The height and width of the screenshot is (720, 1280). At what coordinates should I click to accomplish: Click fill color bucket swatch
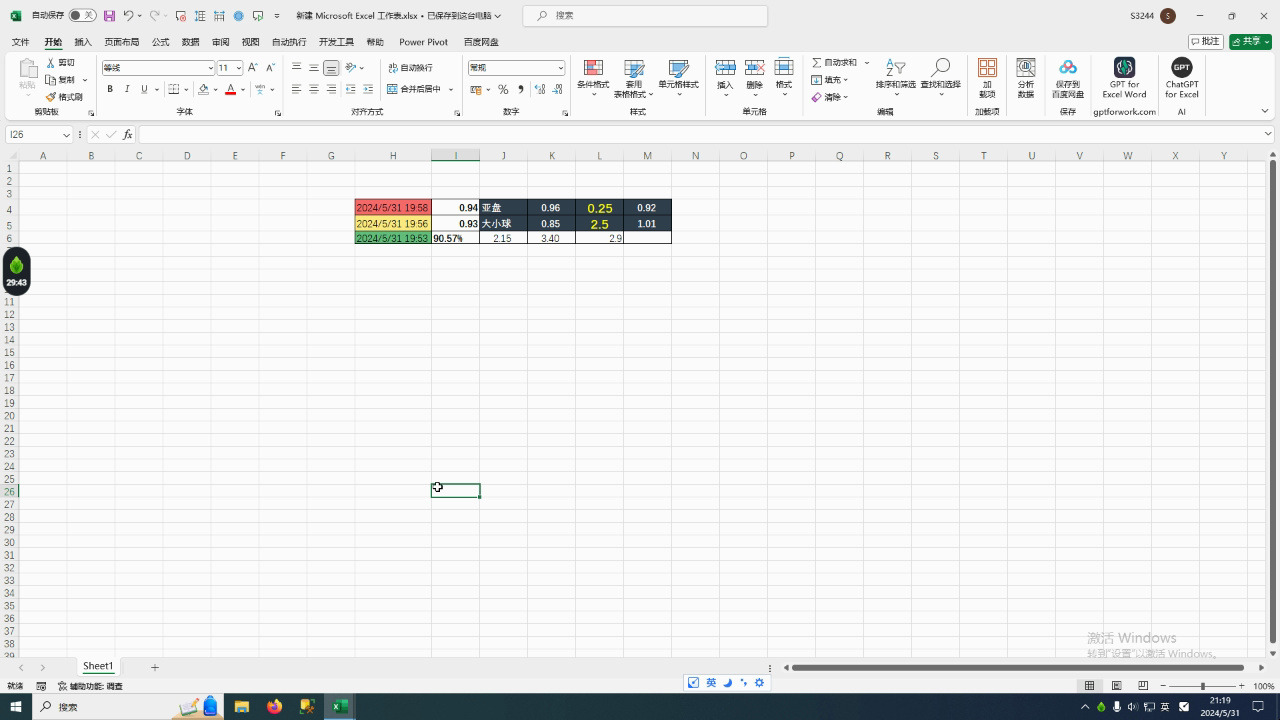pos(203,89)
